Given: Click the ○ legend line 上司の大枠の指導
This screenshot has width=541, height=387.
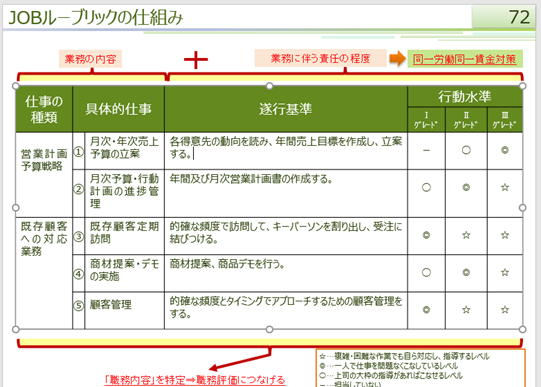Looking at the screenshot, I should click(391, 376).
